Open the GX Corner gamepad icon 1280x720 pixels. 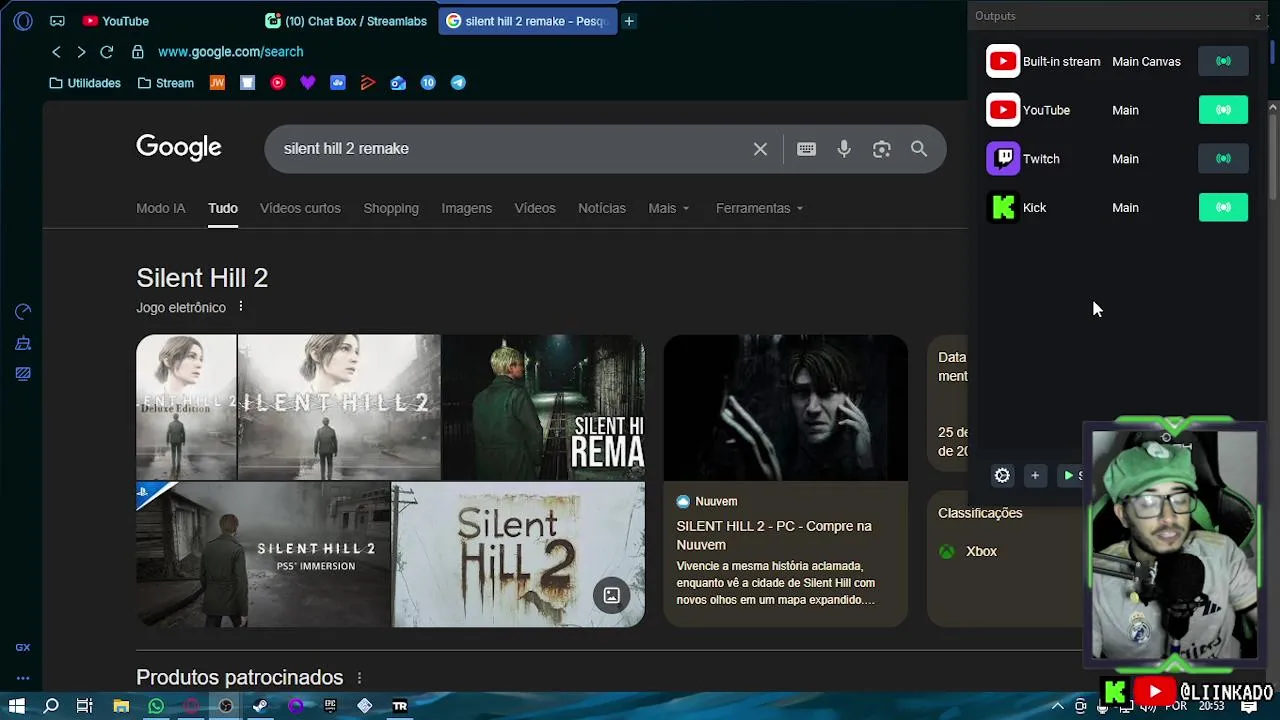pyautogui.click(x=57, y=21)
